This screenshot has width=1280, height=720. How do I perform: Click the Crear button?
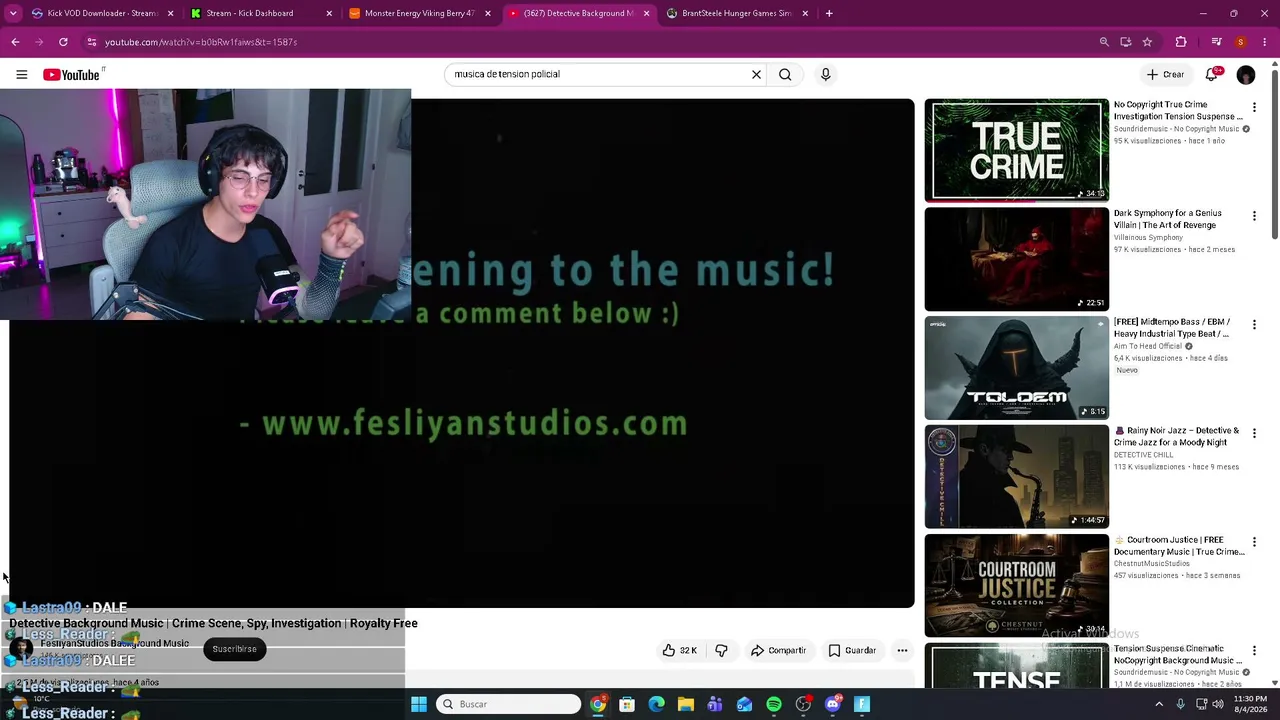coord(1166,74)
